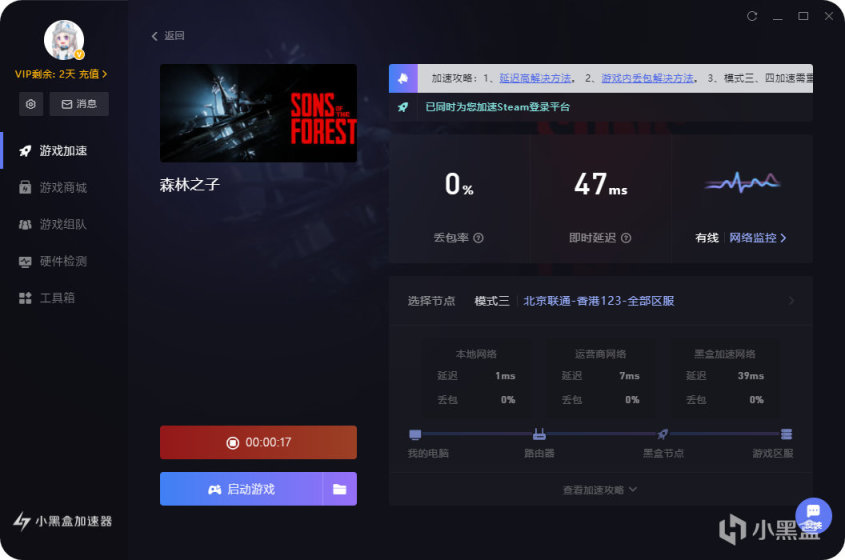Click 启动游戏 launch game button
The width and height of the screenshot is (845, 560).
click(241, 489)
